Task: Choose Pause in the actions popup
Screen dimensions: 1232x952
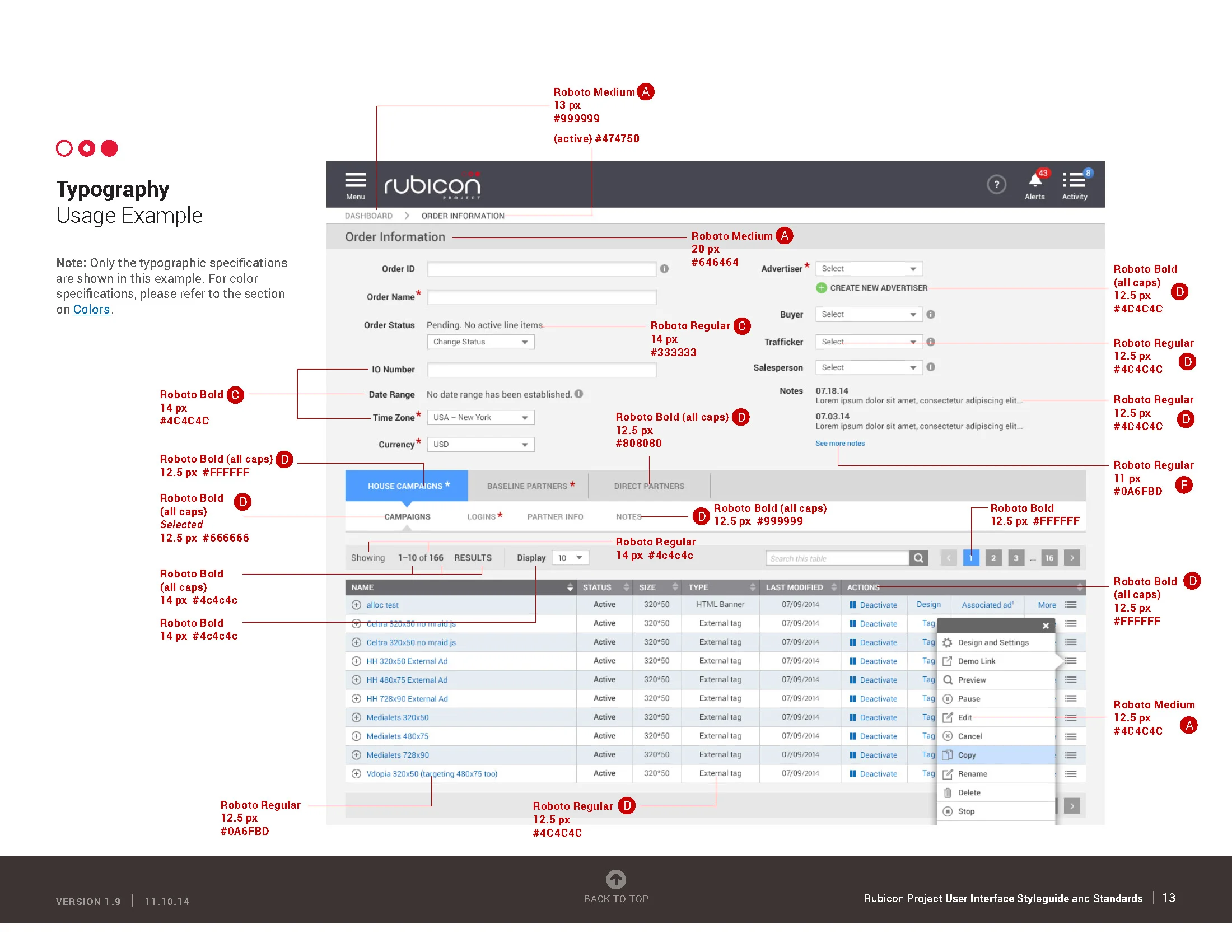Action: pyautogui.click(x=996, y=699)
